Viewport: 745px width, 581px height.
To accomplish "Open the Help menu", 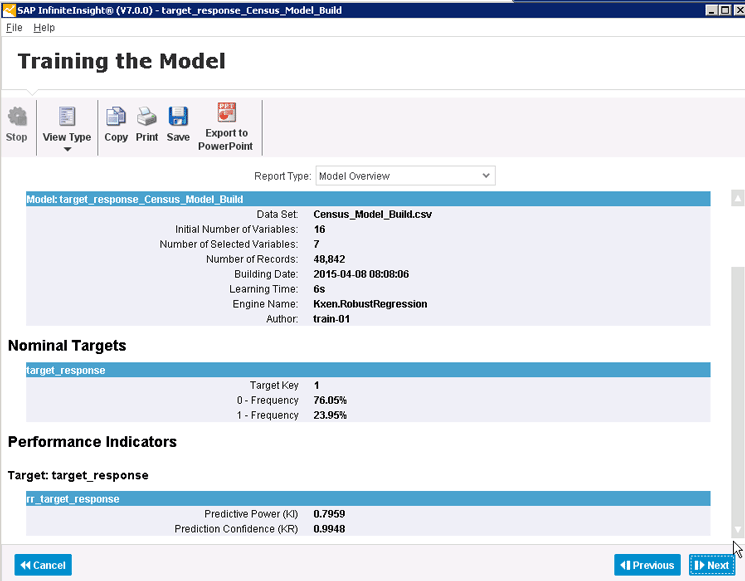I will 44,28.
